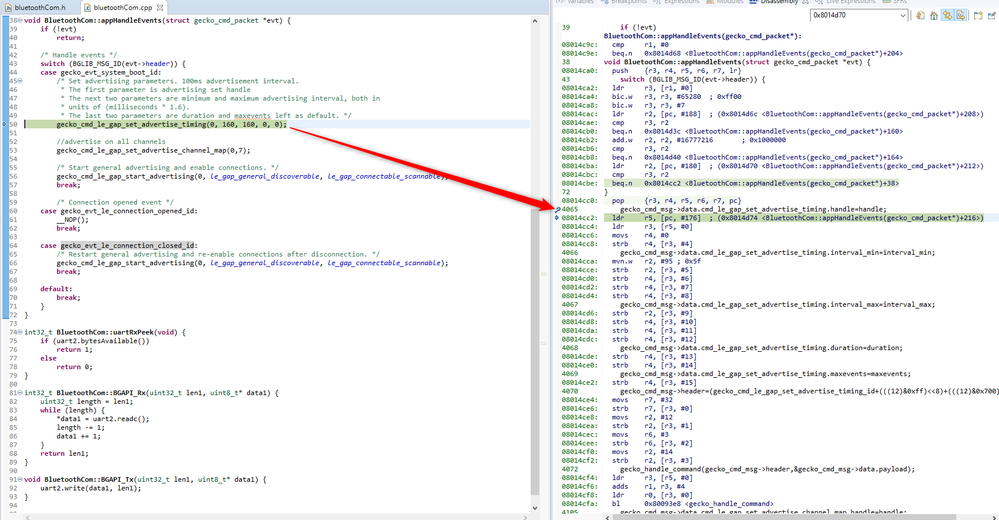Open the Live Expressions view tab
Screen dimensions: 999x520
[x=846, y=2]
